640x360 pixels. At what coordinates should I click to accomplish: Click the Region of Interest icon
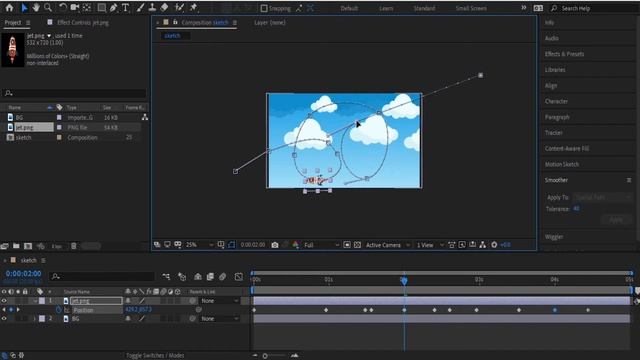click(347, 245)
